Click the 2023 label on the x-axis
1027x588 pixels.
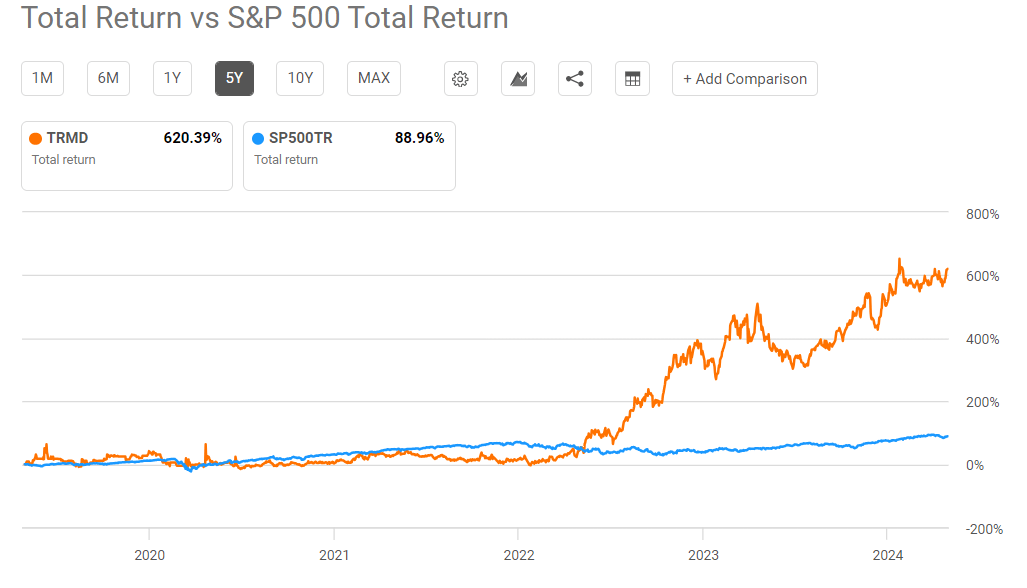(703, 554)
